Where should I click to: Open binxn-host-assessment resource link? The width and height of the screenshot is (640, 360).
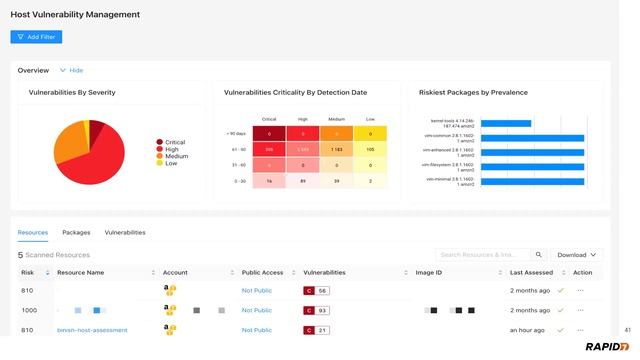(92, 330)
